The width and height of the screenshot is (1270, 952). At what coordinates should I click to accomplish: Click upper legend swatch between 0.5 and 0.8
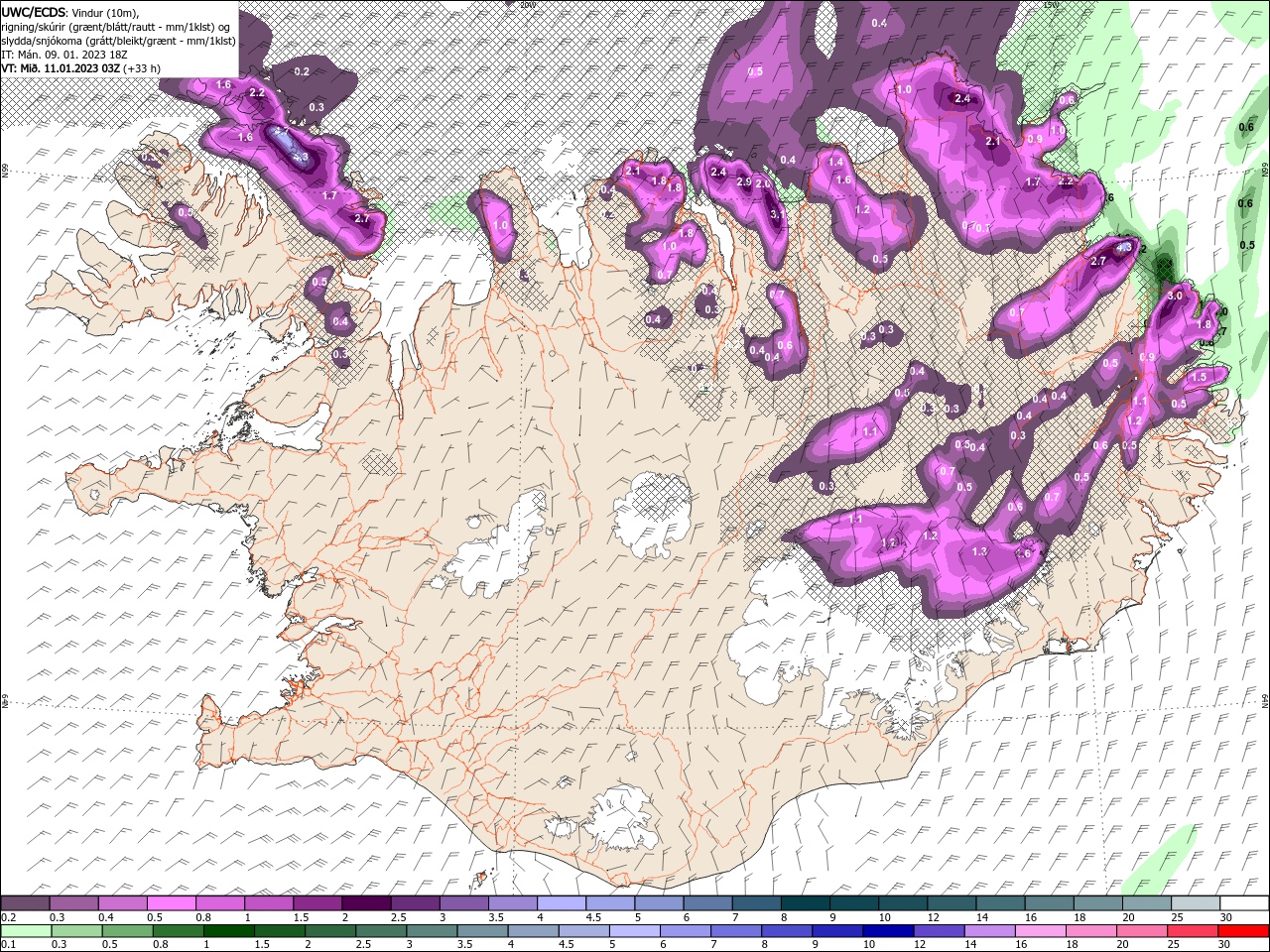172,903
